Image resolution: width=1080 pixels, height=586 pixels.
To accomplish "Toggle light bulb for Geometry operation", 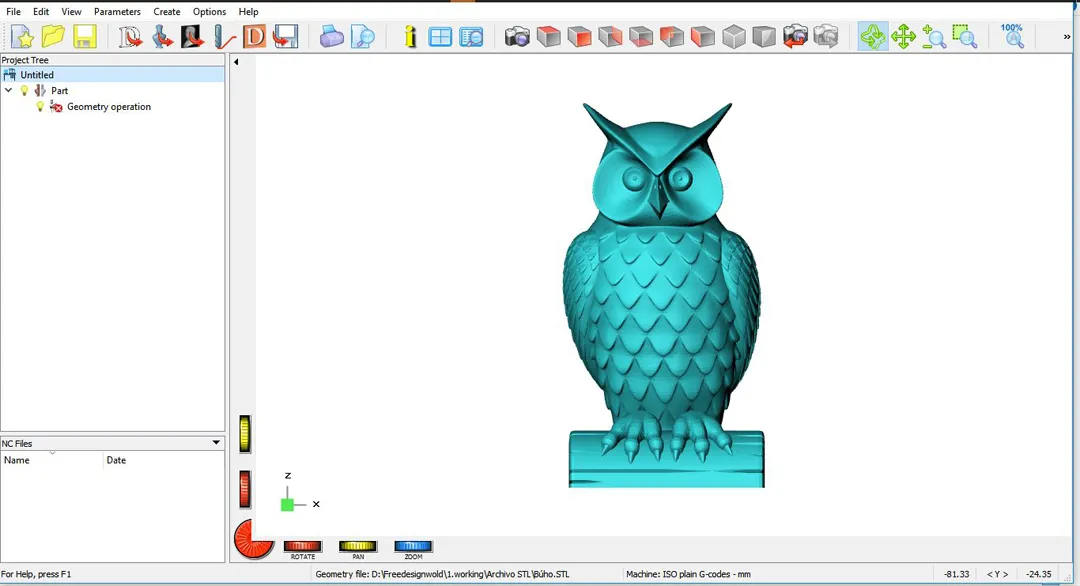I will 40,107.
